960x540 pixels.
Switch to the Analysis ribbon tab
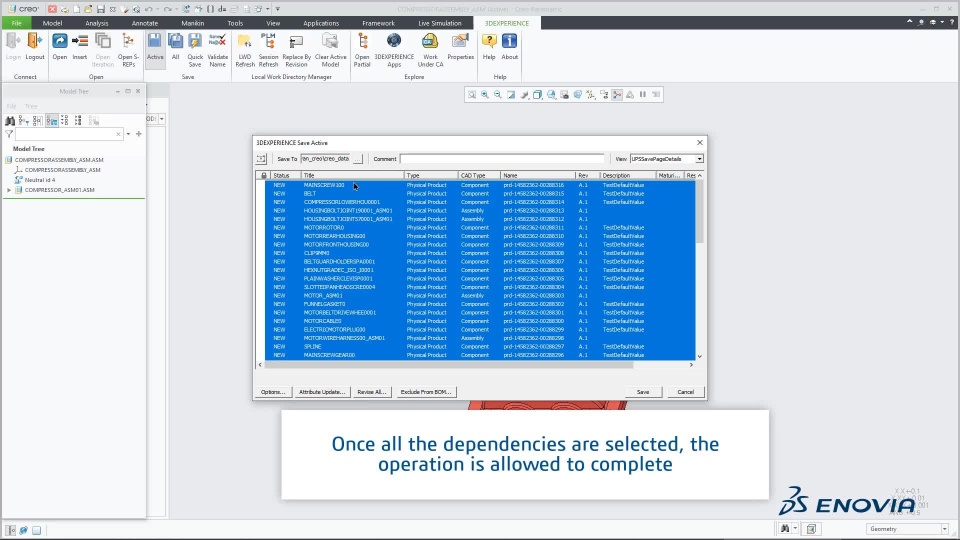pyautogui.click(x=97, y=23)
